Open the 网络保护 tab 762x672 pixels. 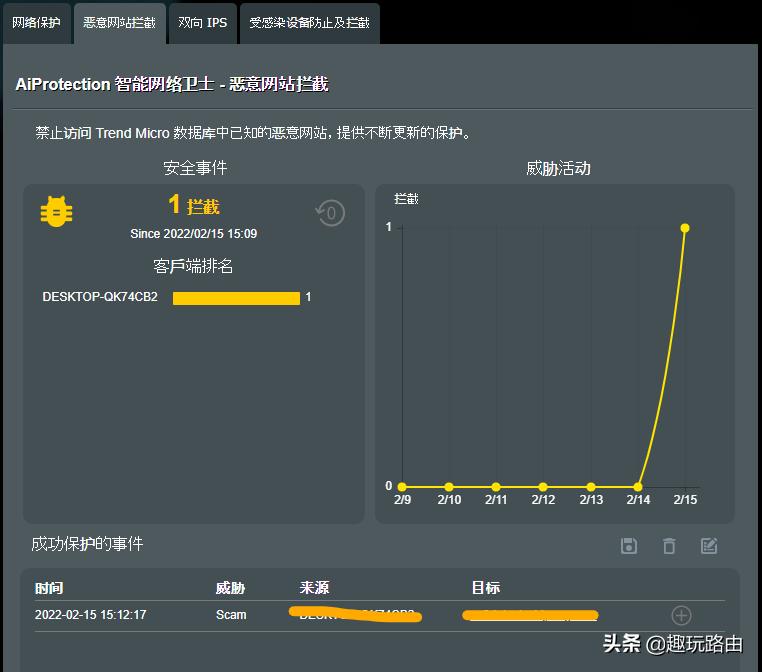[36, 23]
